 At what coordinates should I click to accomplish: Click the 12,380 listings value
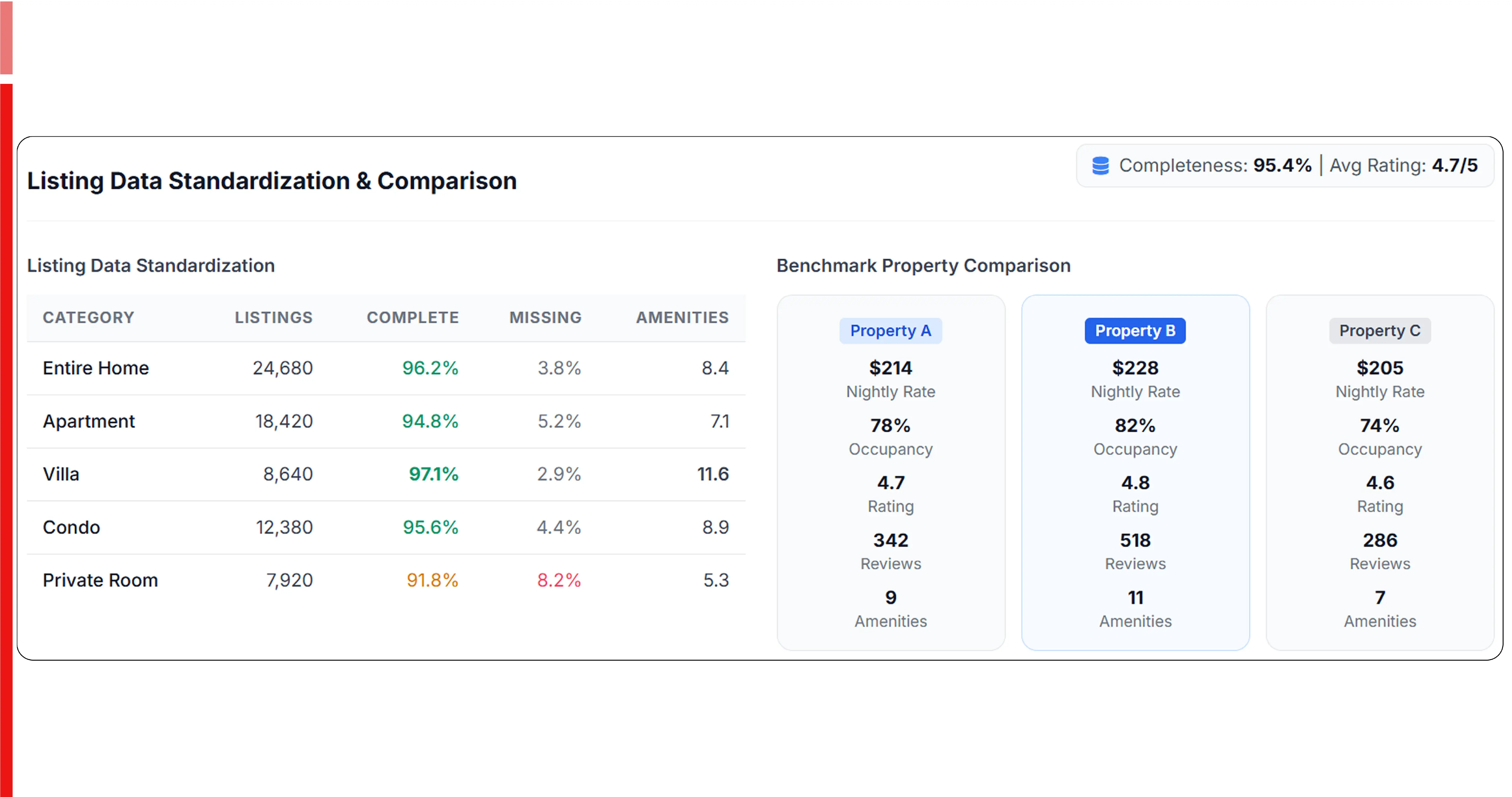tap(284, 527)
